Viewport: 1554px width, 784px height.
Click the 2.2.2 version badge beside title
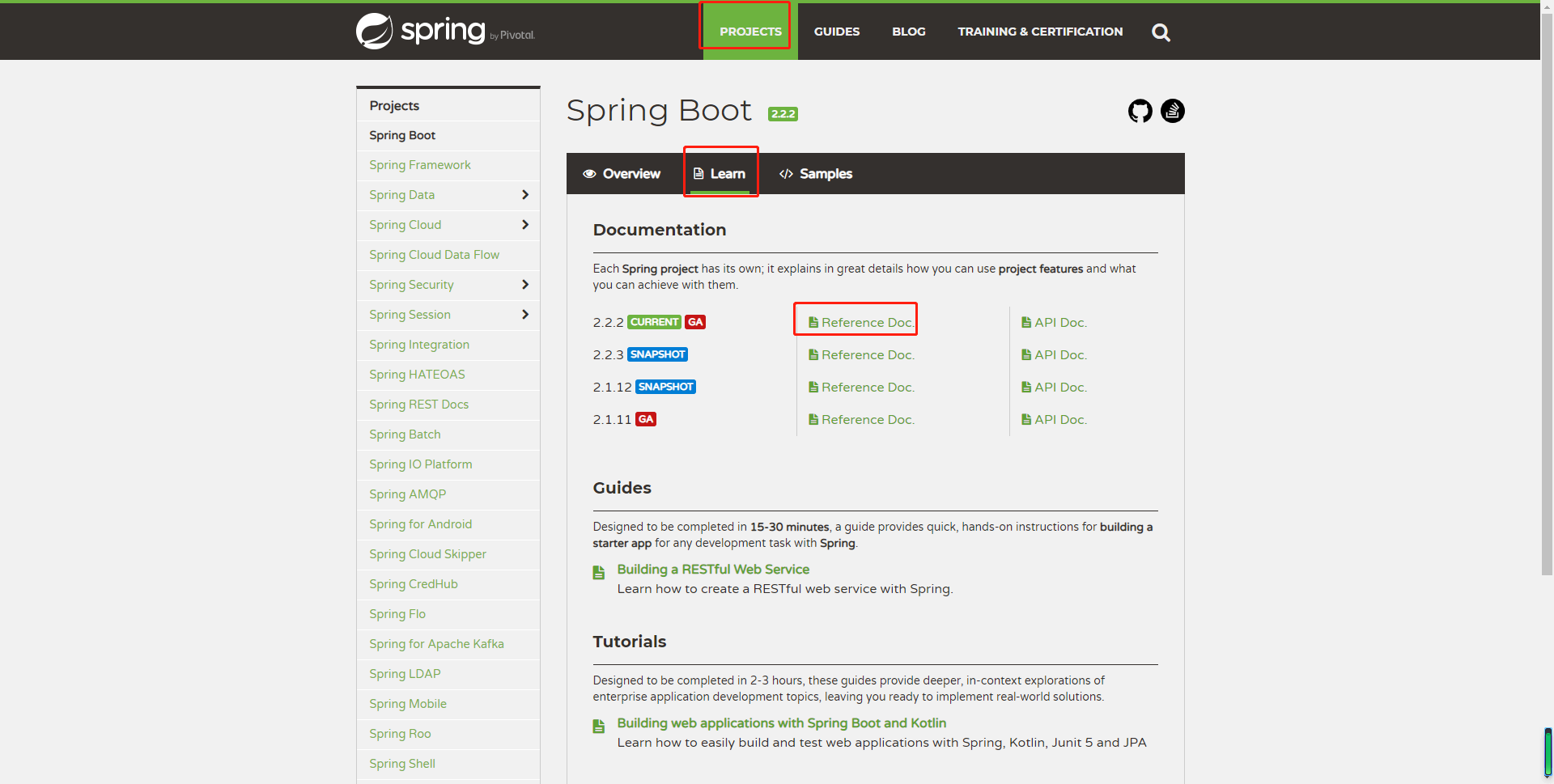(x=783, y=114)
